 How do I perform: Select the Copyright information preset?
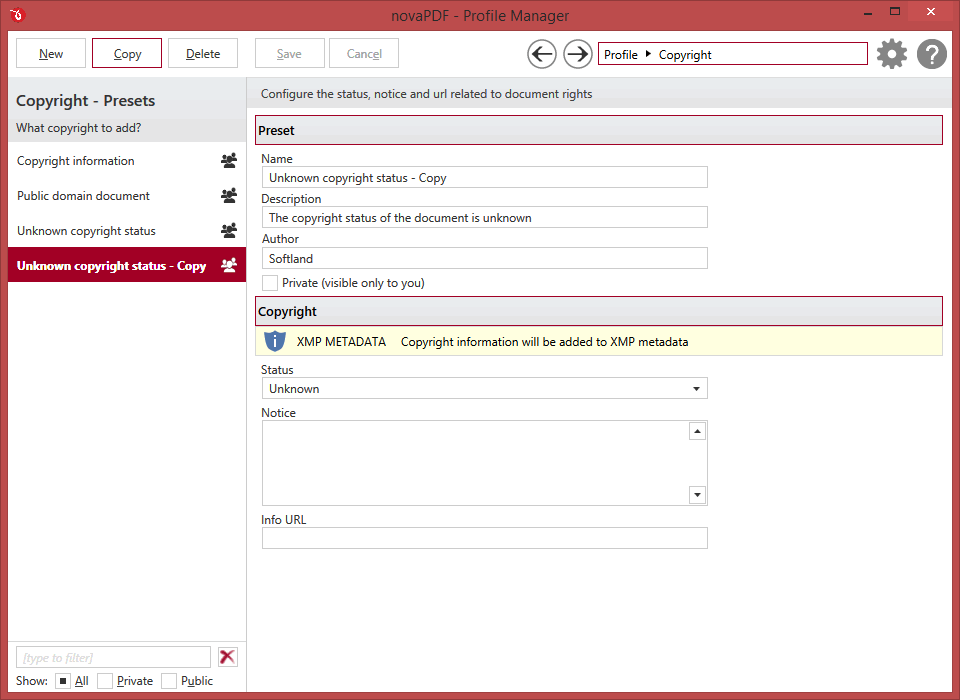pos(127,160)
